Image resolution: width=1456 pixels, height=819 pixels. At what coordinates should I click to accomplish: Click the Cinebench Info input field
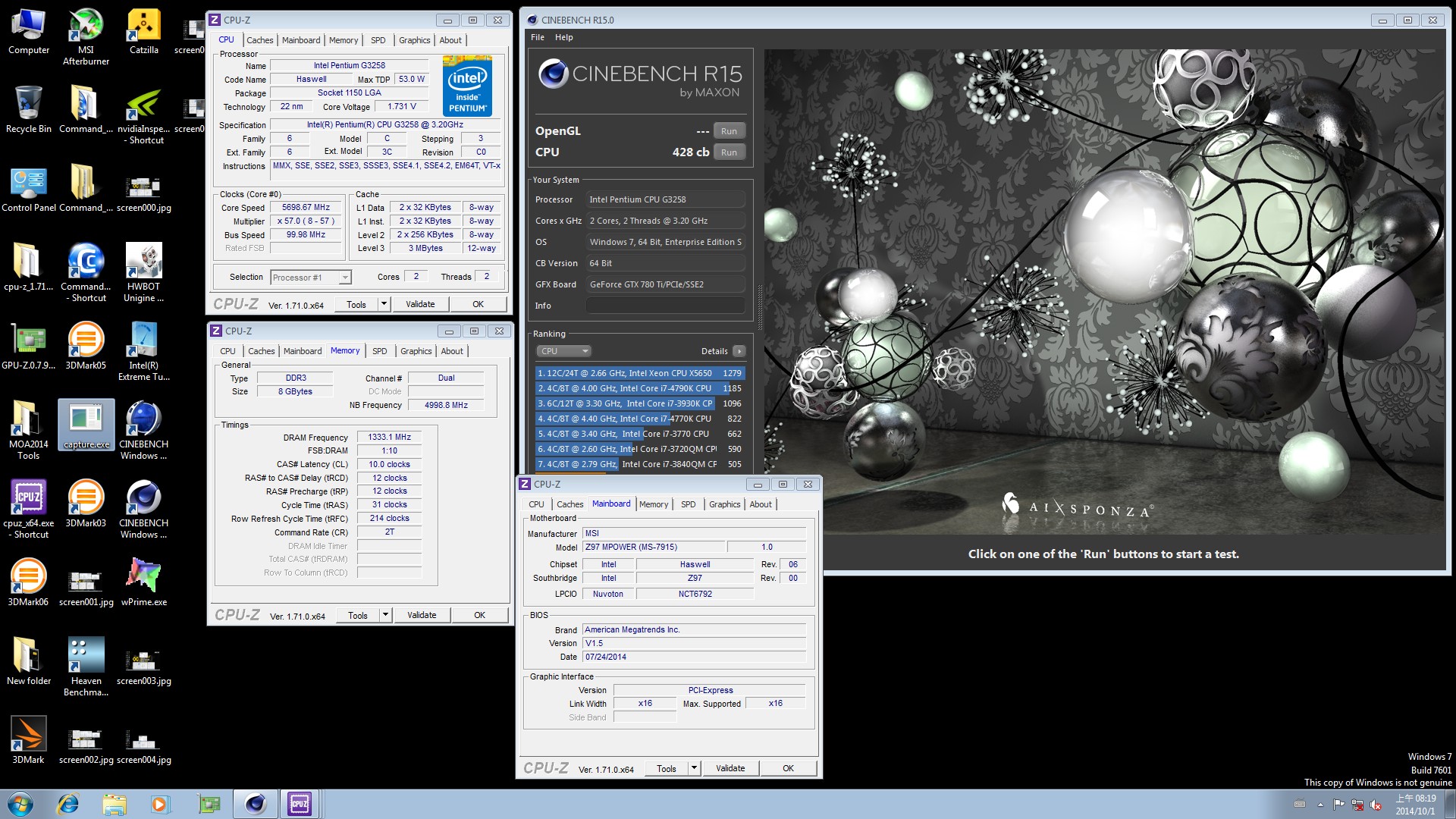[x=665, y=306]
